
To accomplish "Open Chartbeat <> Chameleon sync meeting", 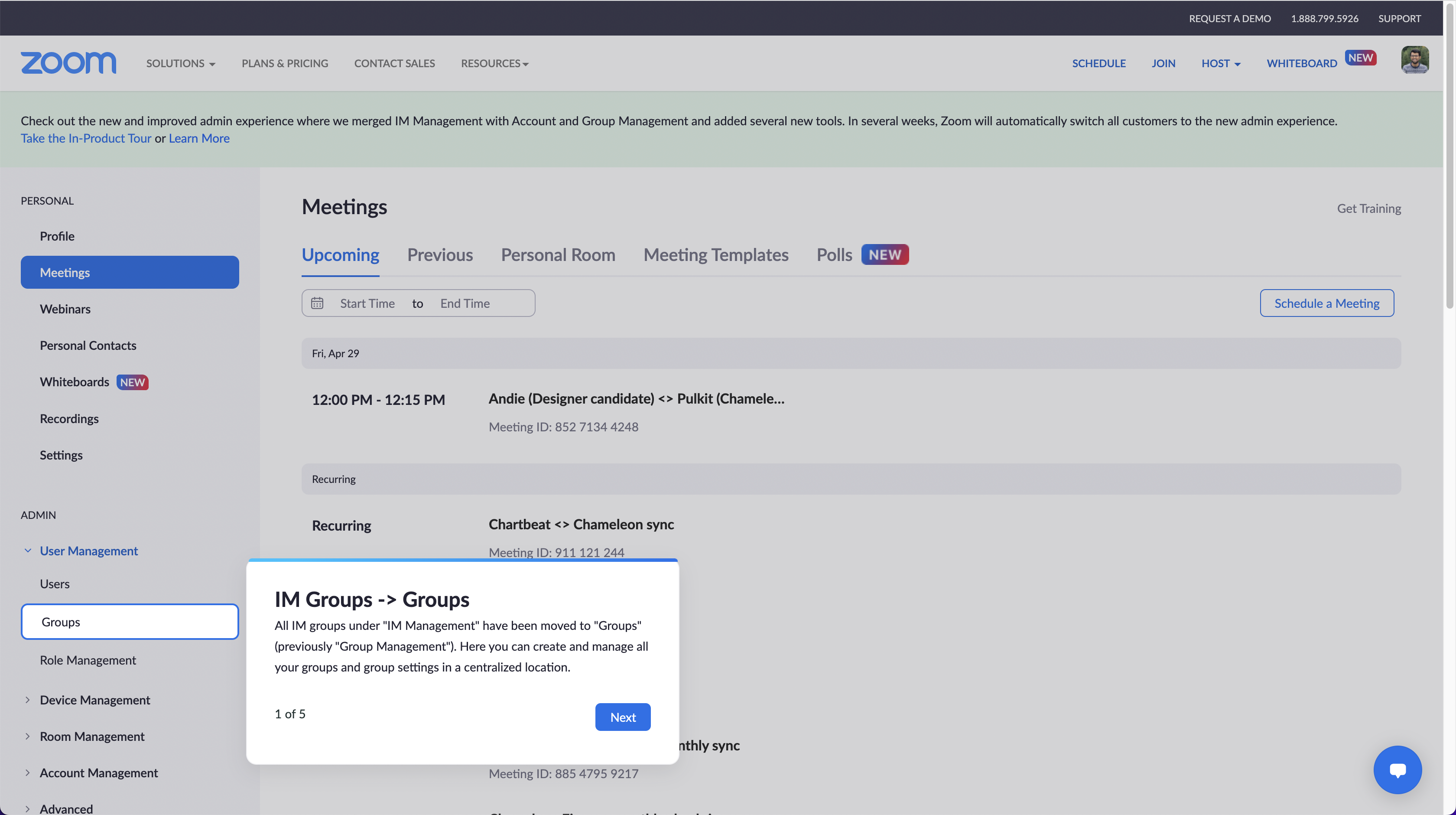I will click(581, 524).
